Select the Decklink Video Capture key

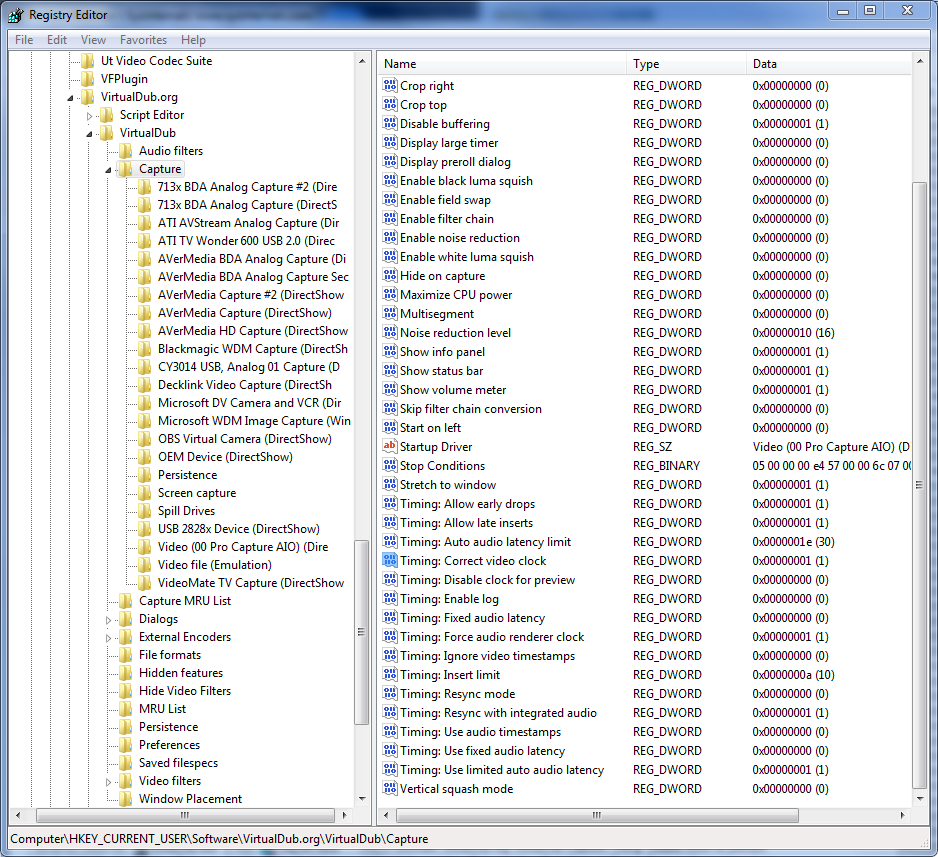(x=245, y=385)
